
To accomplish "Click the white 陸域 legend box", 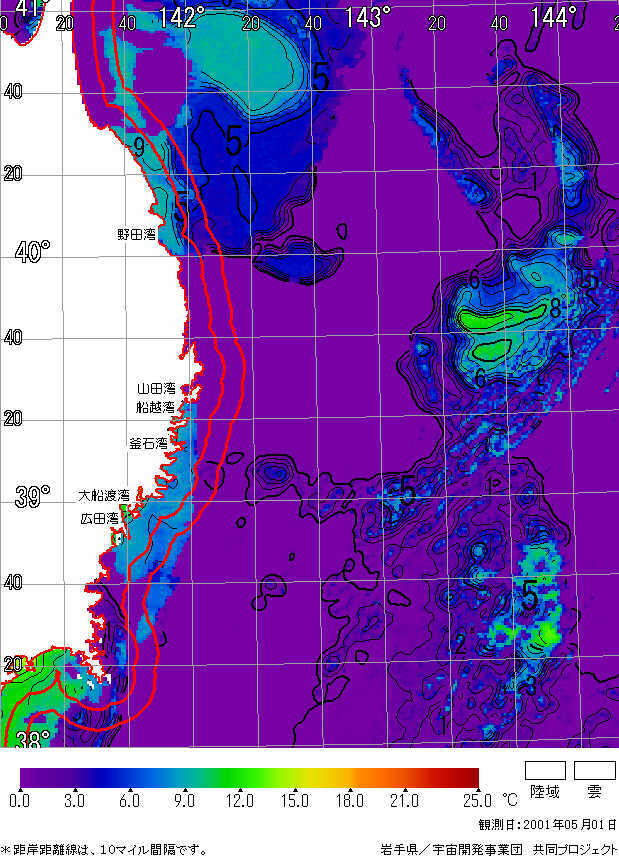I will pyautogui.click(x=545, y=770).
